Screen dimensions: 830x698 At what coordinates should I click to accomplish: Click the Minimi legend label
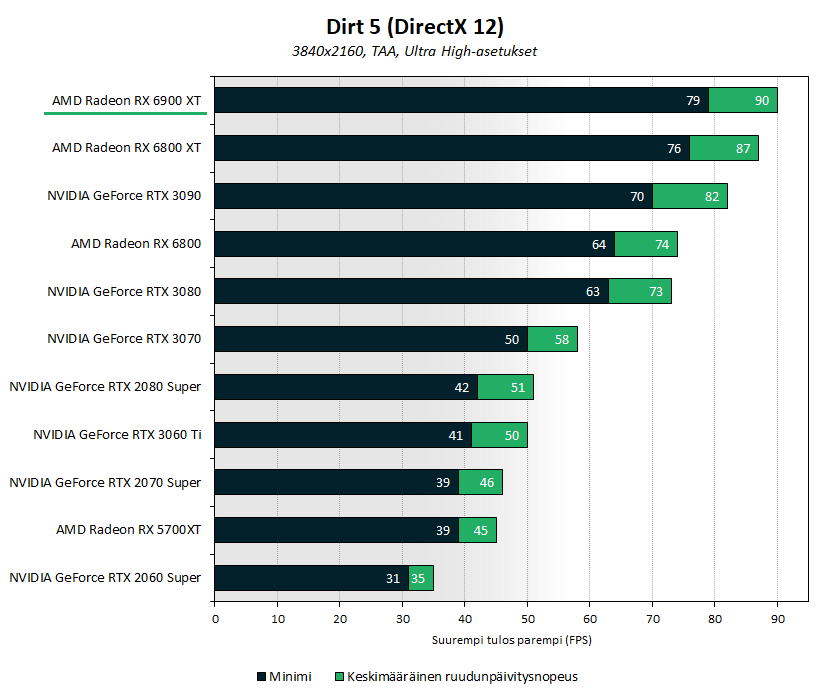pos(290,677)
